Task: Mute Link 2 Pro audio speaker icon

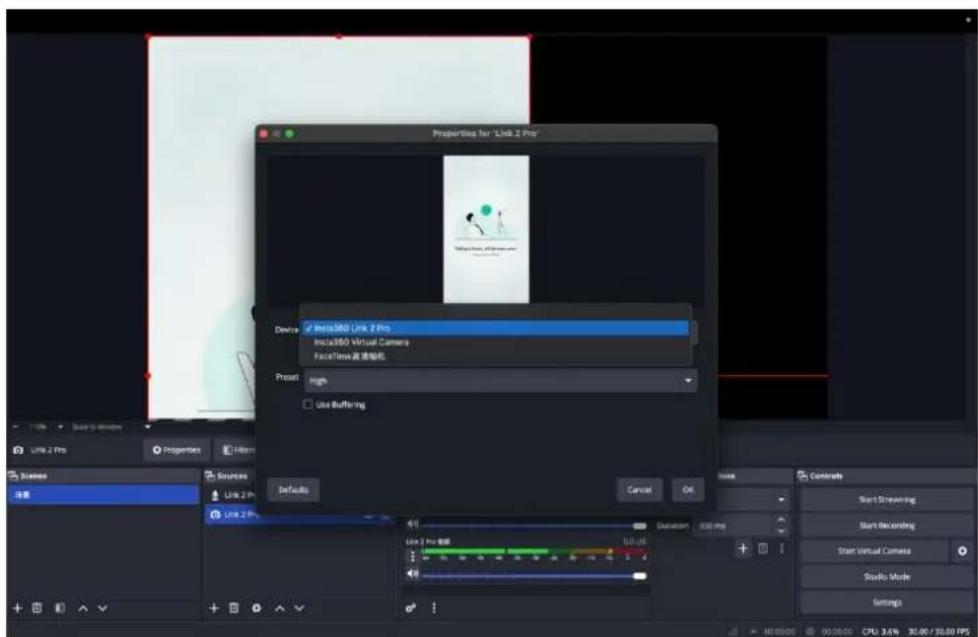Action: click(x=412, y=573)
